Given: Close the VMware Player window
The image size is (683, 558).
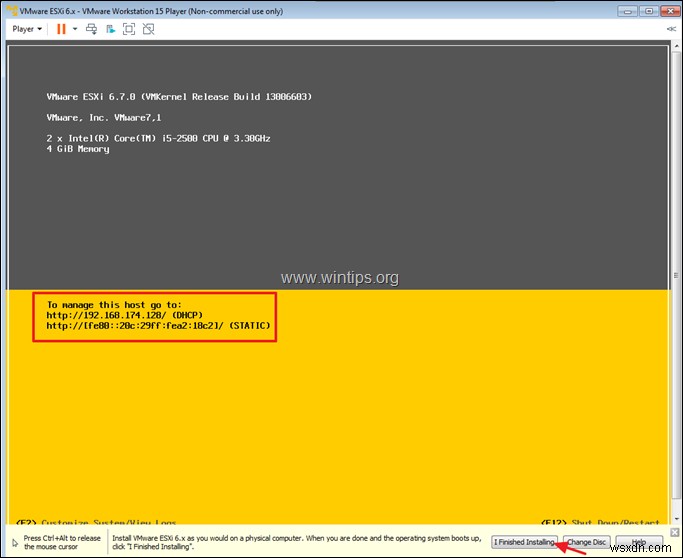Looking at the screenshot, I should [670, 11].
